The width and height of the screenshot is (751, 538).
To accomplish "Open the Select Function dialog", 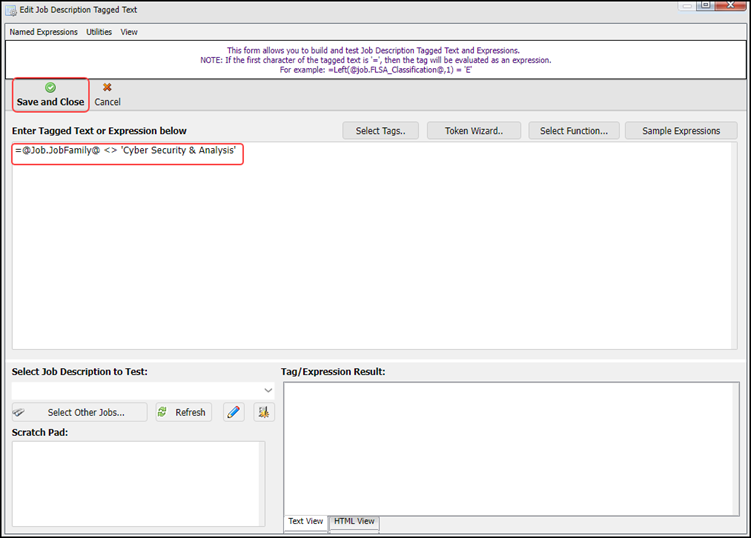I will point(573,131).
